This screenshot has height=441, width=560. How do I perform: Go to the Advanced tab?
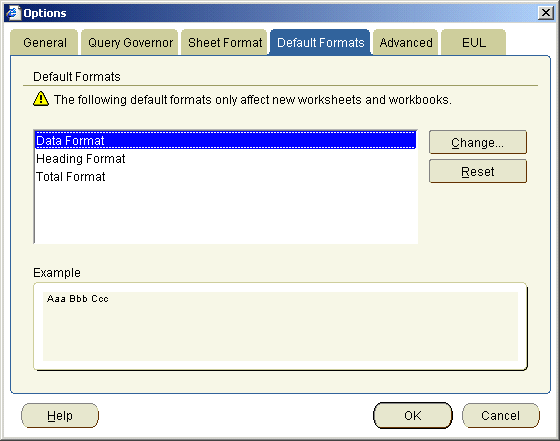(406, 42)
